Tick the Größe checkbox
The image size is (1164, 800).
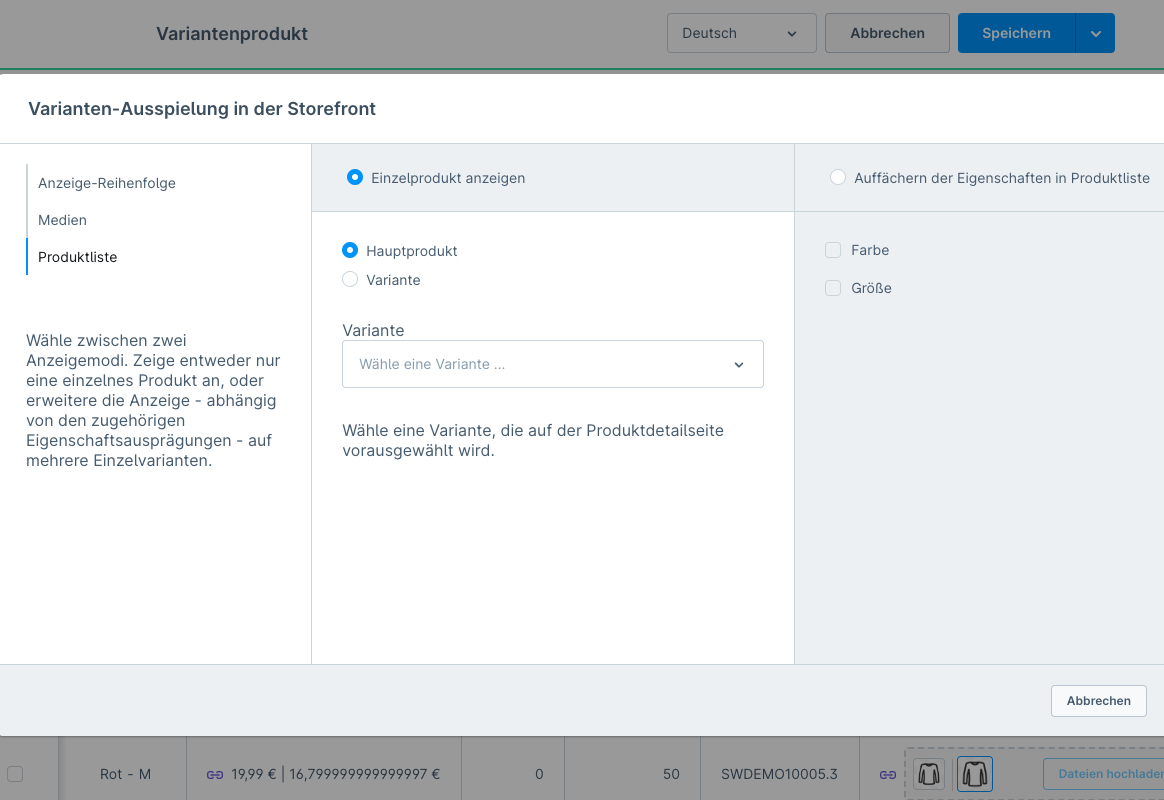coord(833,288)
